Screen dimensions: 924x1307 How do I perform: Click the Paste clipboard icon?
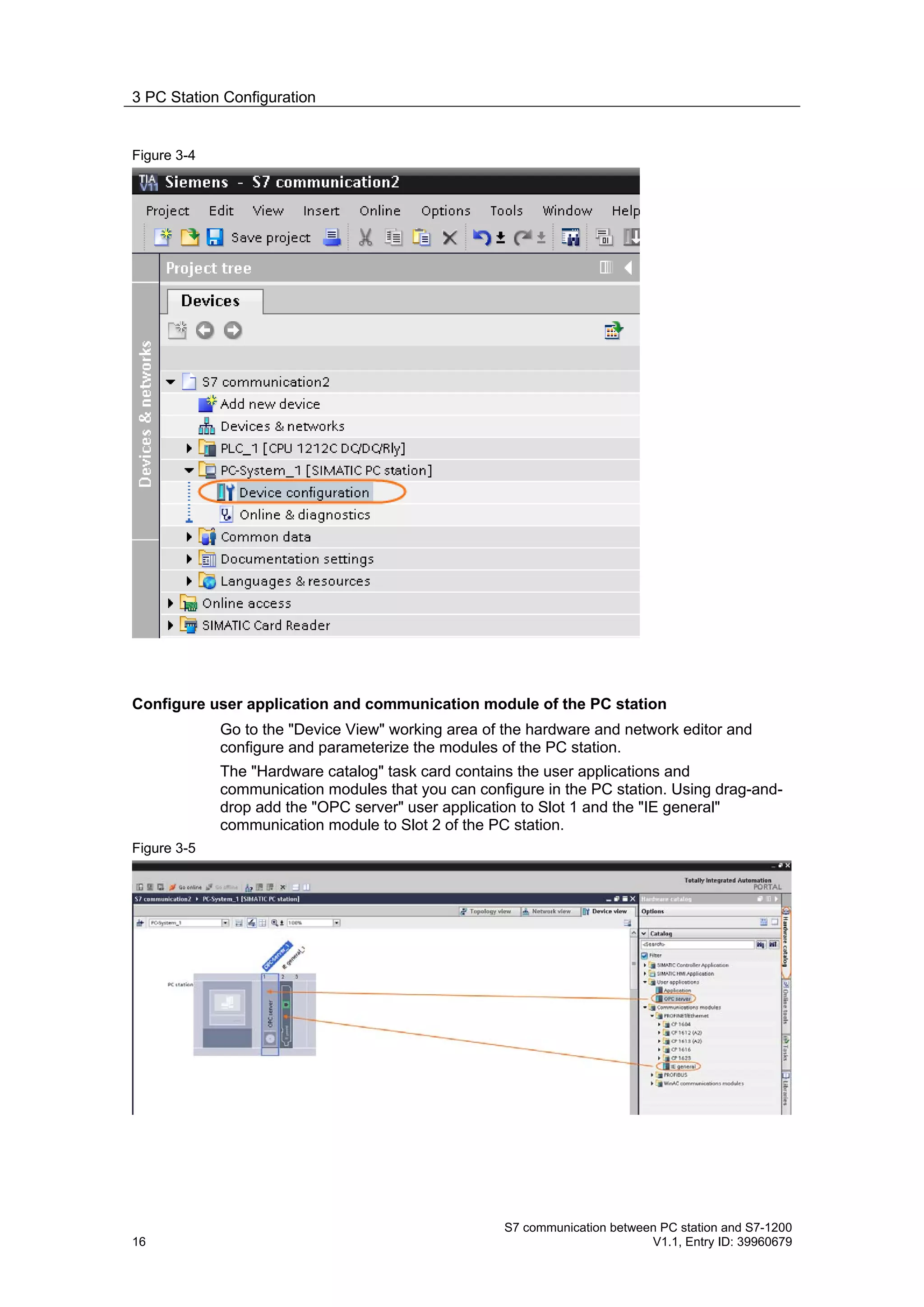pyautogui.click(x=421, y=237)
